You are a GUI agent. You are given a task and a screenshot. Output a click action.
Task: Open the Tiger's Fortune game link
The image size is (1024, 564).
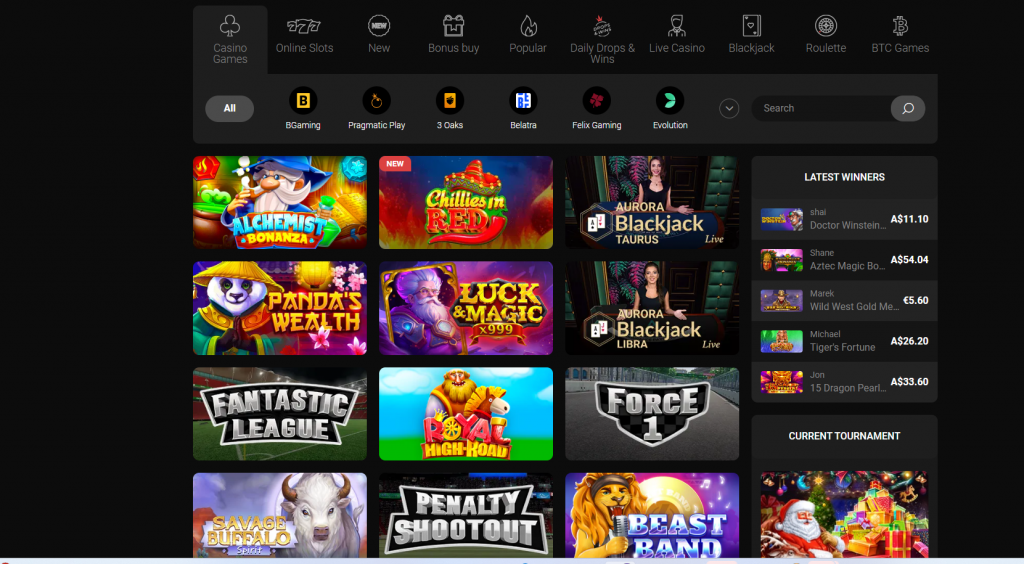(x=842, y=347)
